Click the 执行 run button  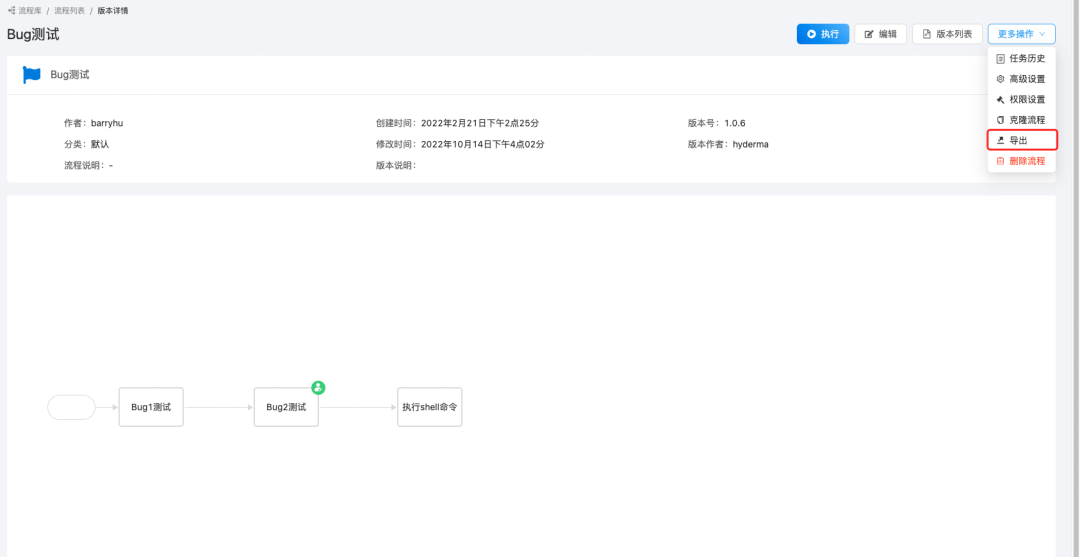click(822, 34)
